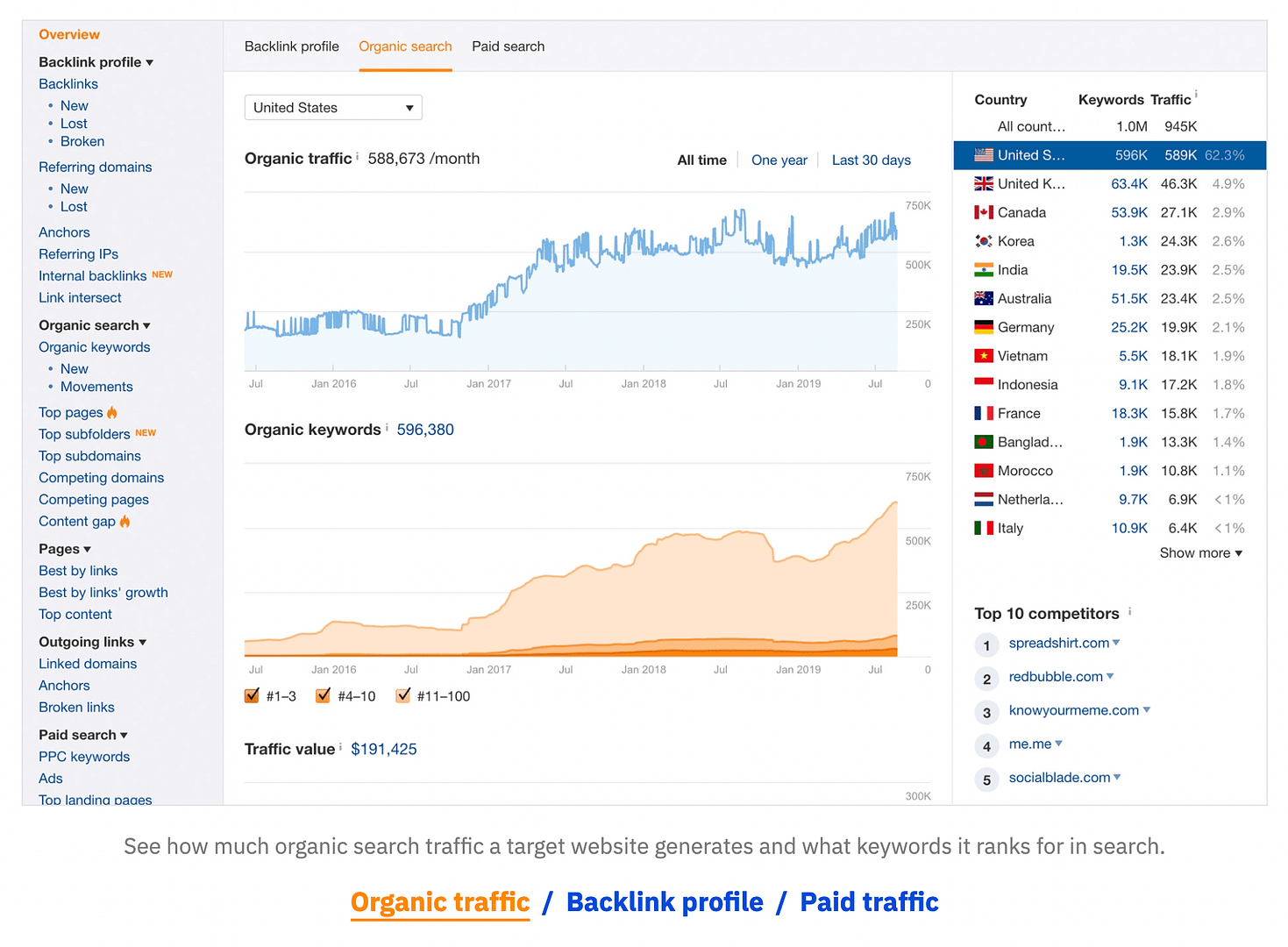
Task: Click Show more under the country list
Action: click(x=1194, y=552)
